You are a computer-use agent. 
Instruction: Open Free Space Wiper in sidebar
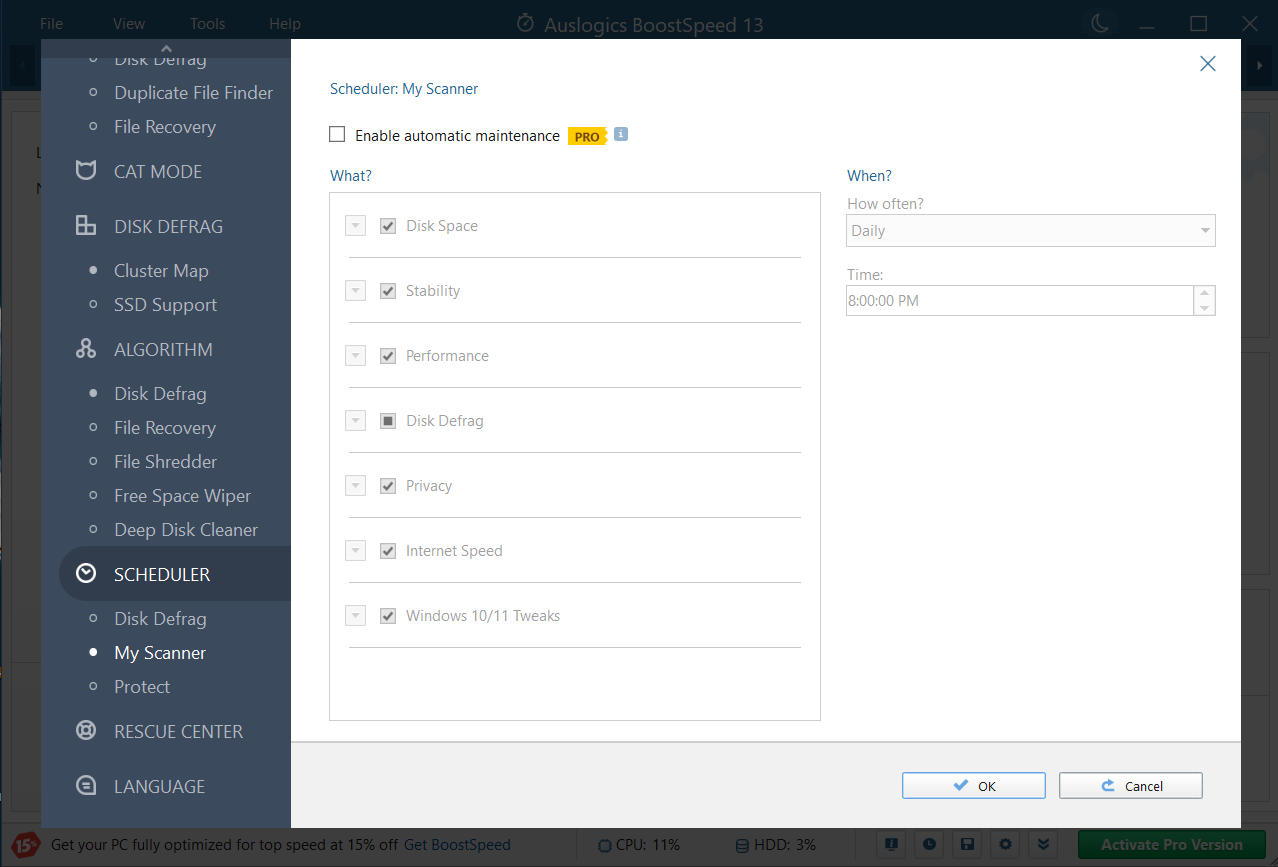tap(182, 496)
